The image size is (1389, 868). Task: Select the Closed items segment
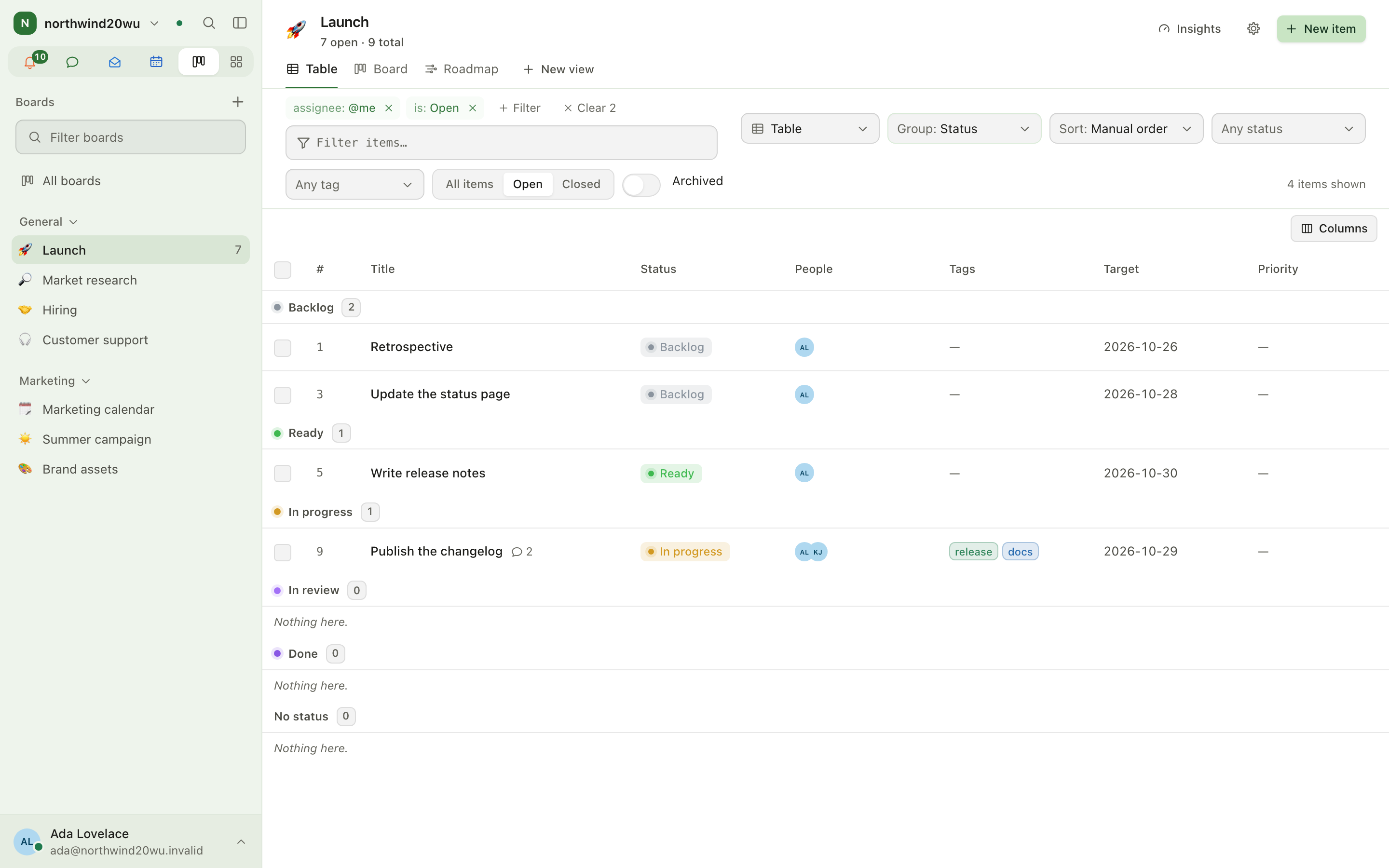coord(581,184)
